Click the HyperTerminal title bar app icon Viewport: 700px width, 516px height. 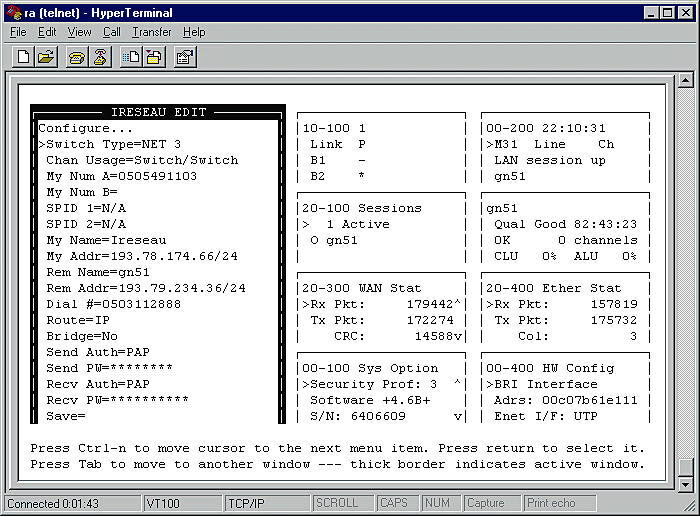point(14,12)
